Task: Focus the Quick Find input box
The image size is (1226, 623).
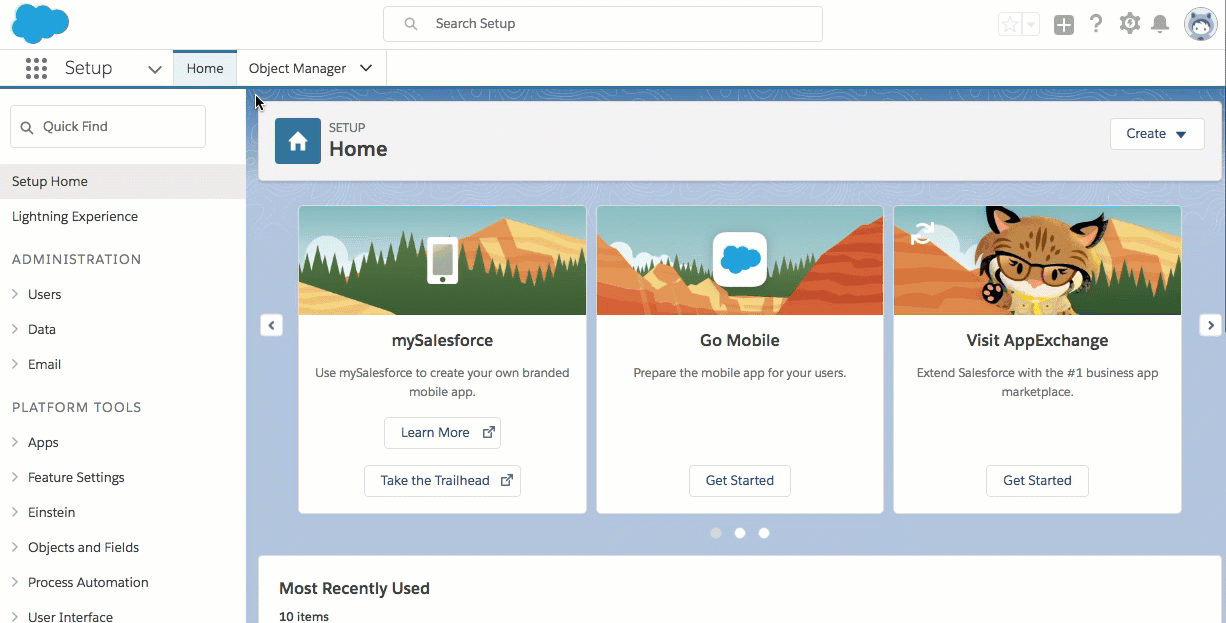Action: 108,127
